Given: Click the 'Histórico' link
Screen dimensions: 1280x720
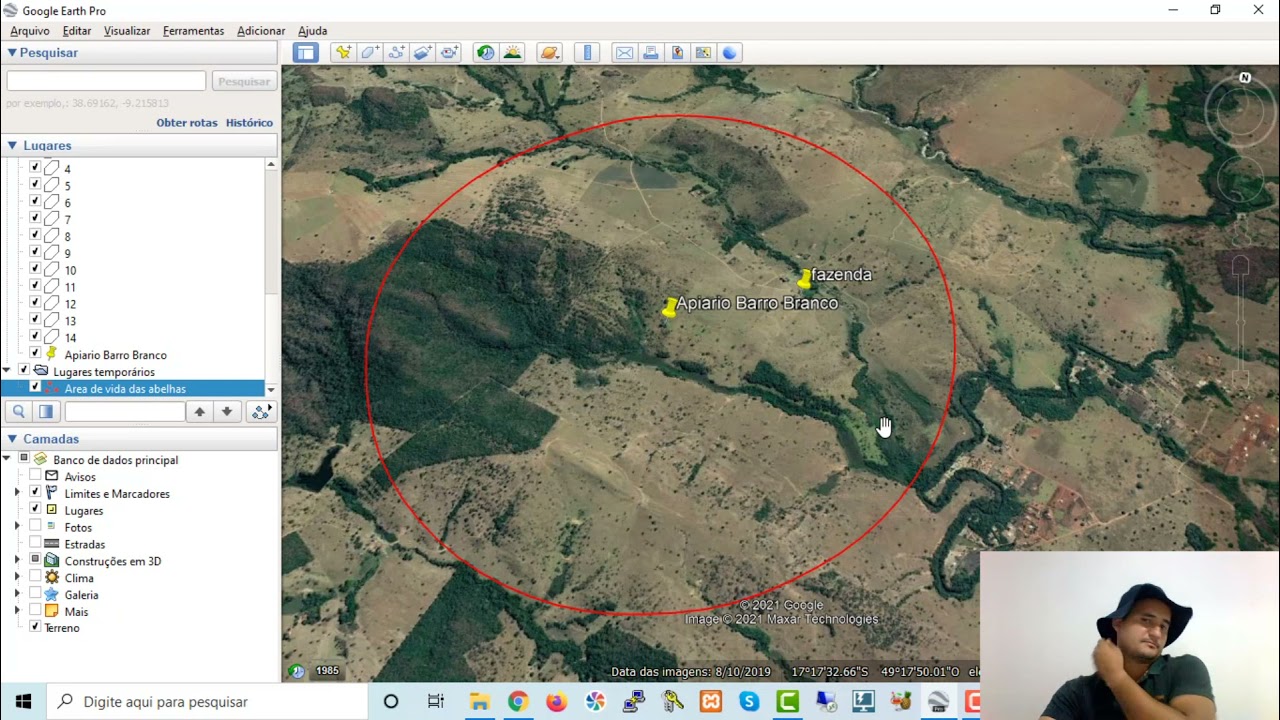Looking at the screenshot, I should click(x=249, y=123).
